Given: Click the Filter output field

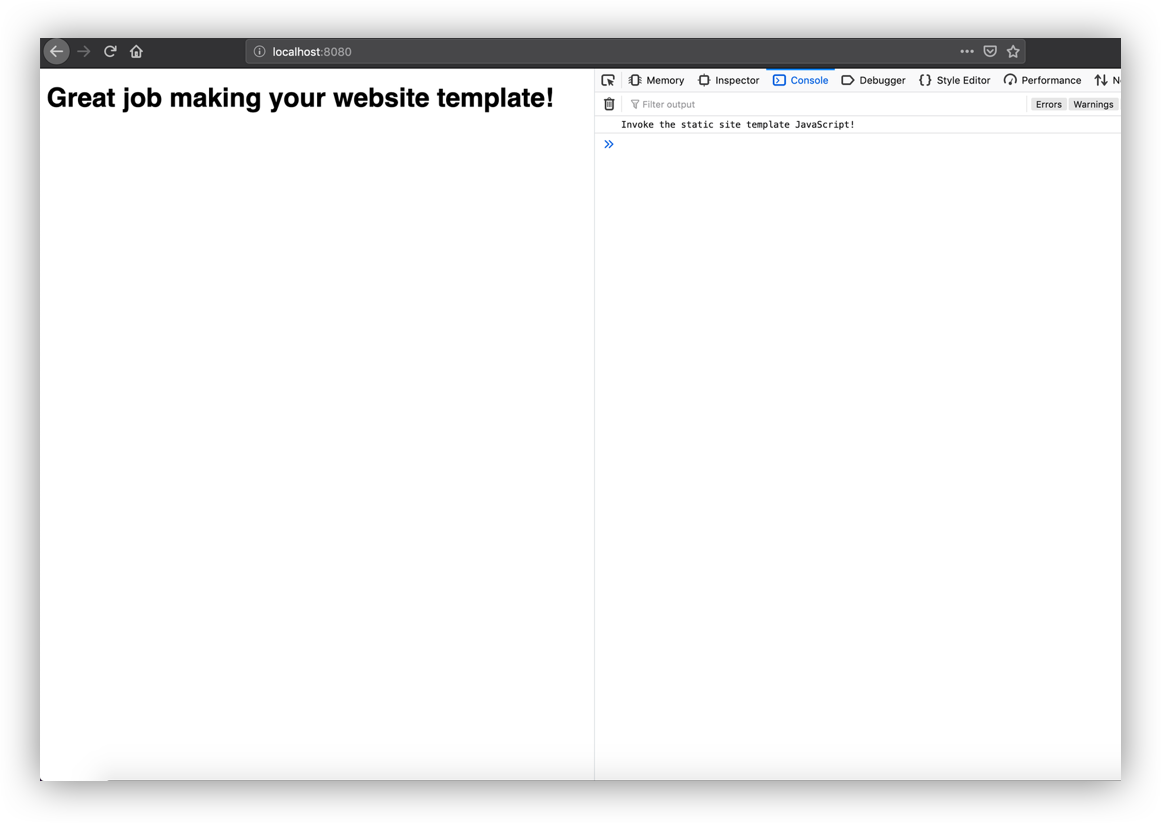Looking at the screenshot, I should [x=826, y=104].
